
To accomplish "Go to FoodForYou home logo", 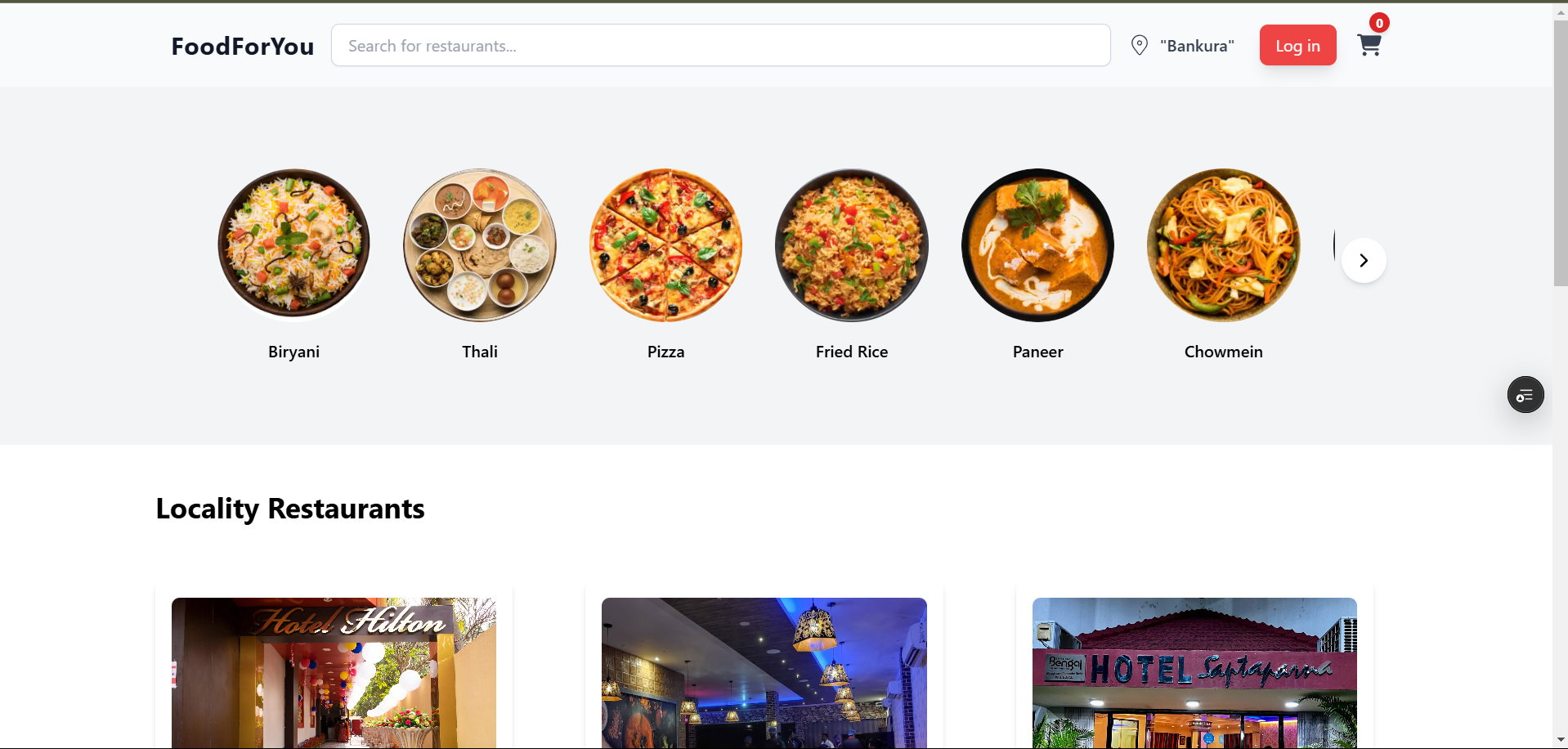I will pos(243,46).
